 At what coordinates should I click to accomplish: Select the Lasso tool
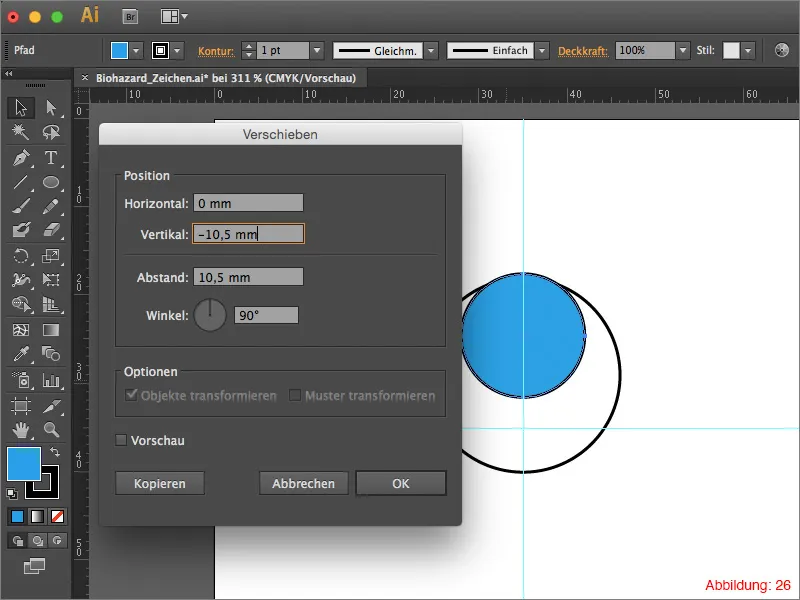51,132
